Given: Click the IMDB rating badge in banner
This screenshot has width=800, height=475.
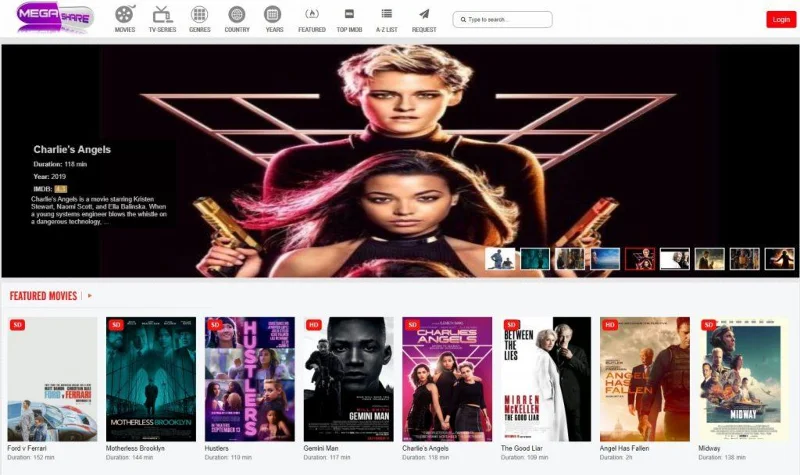Looking at the screenshot, I should (61, 189).
